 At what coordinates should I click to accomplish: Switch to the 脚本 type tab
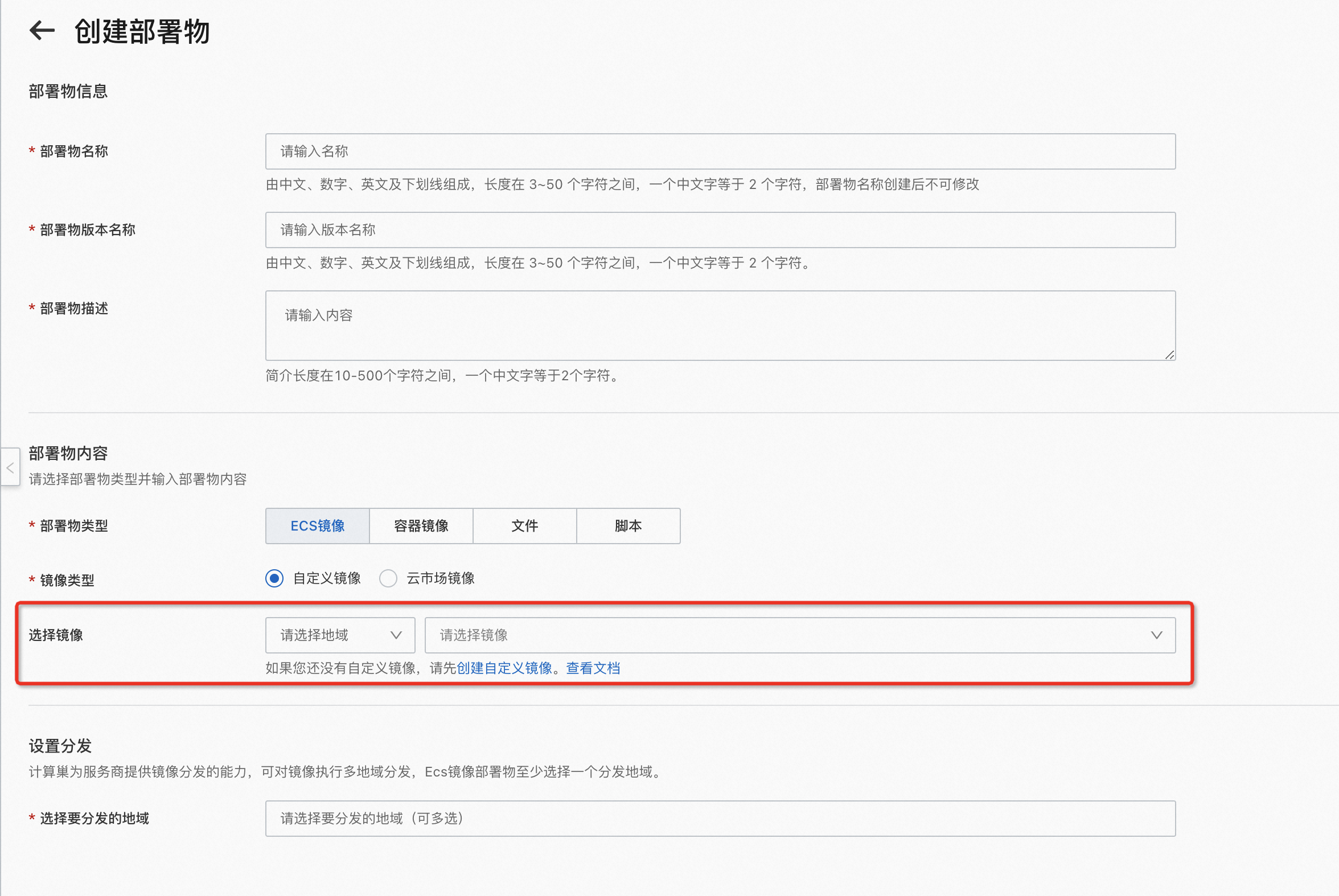628,526
